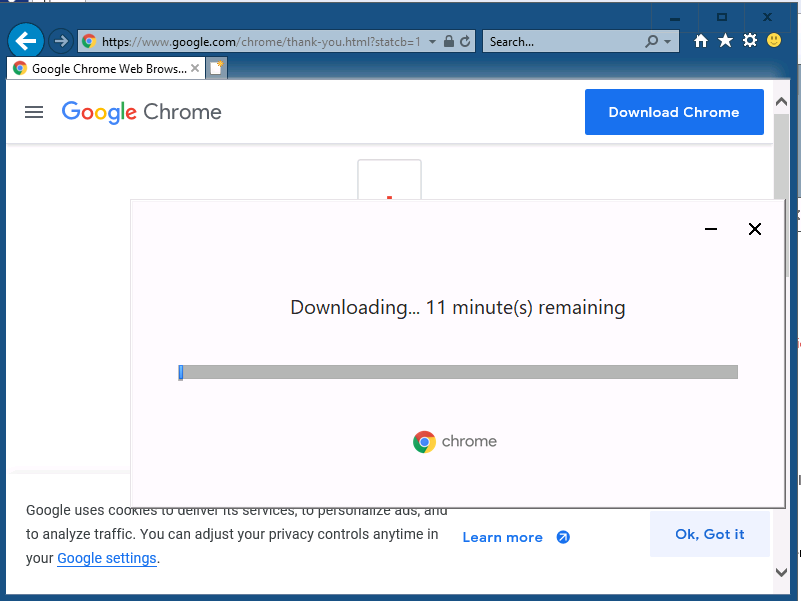Click the vertical scrollbar thumb

click(x=781, y=156)
